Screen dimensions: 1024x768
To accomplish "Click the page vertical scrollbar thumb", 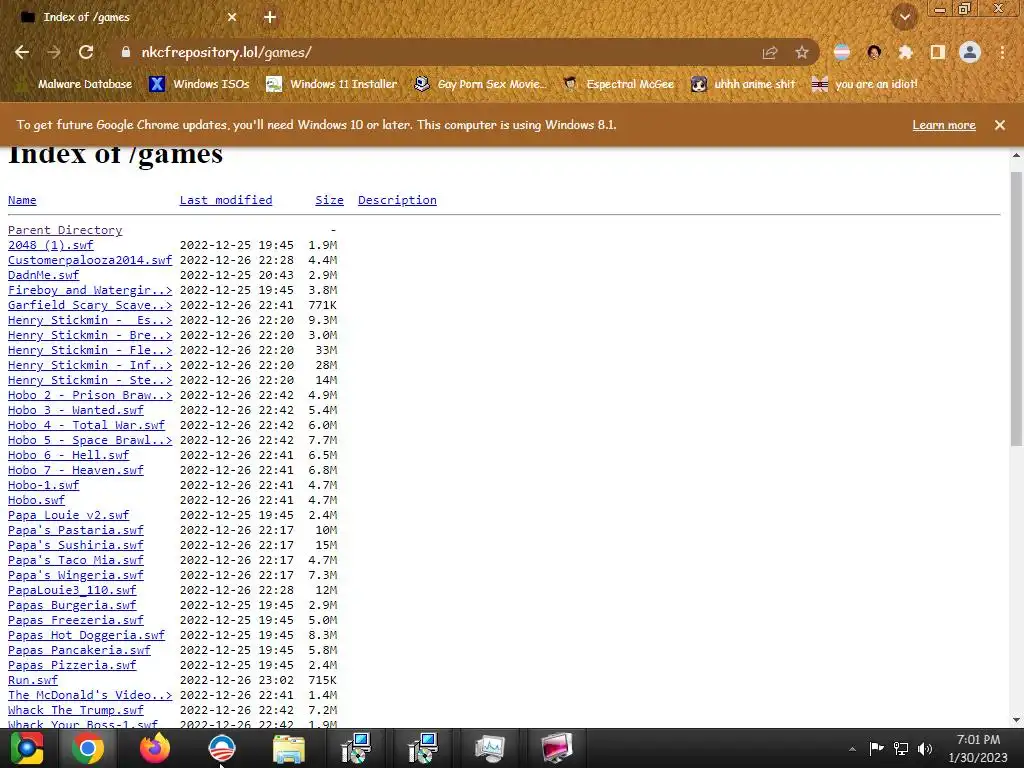I will (1016, 309).
